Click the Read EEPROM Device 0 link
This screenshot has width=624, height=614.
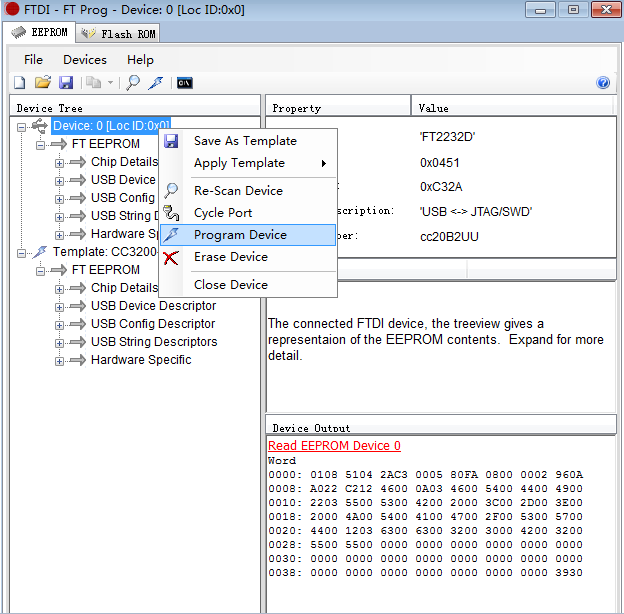[334, 446]
